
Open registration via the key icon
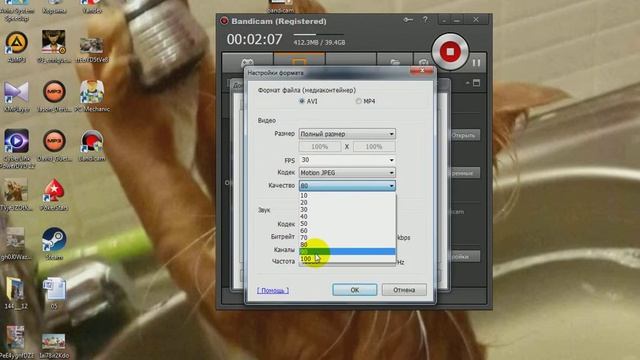[408, 20]
